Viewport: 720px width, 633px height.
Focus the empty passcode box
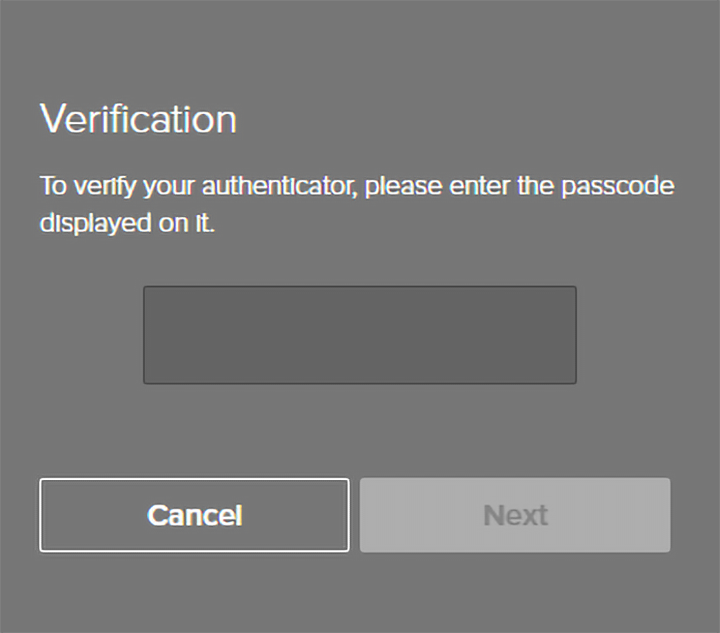tap(359, 335)
